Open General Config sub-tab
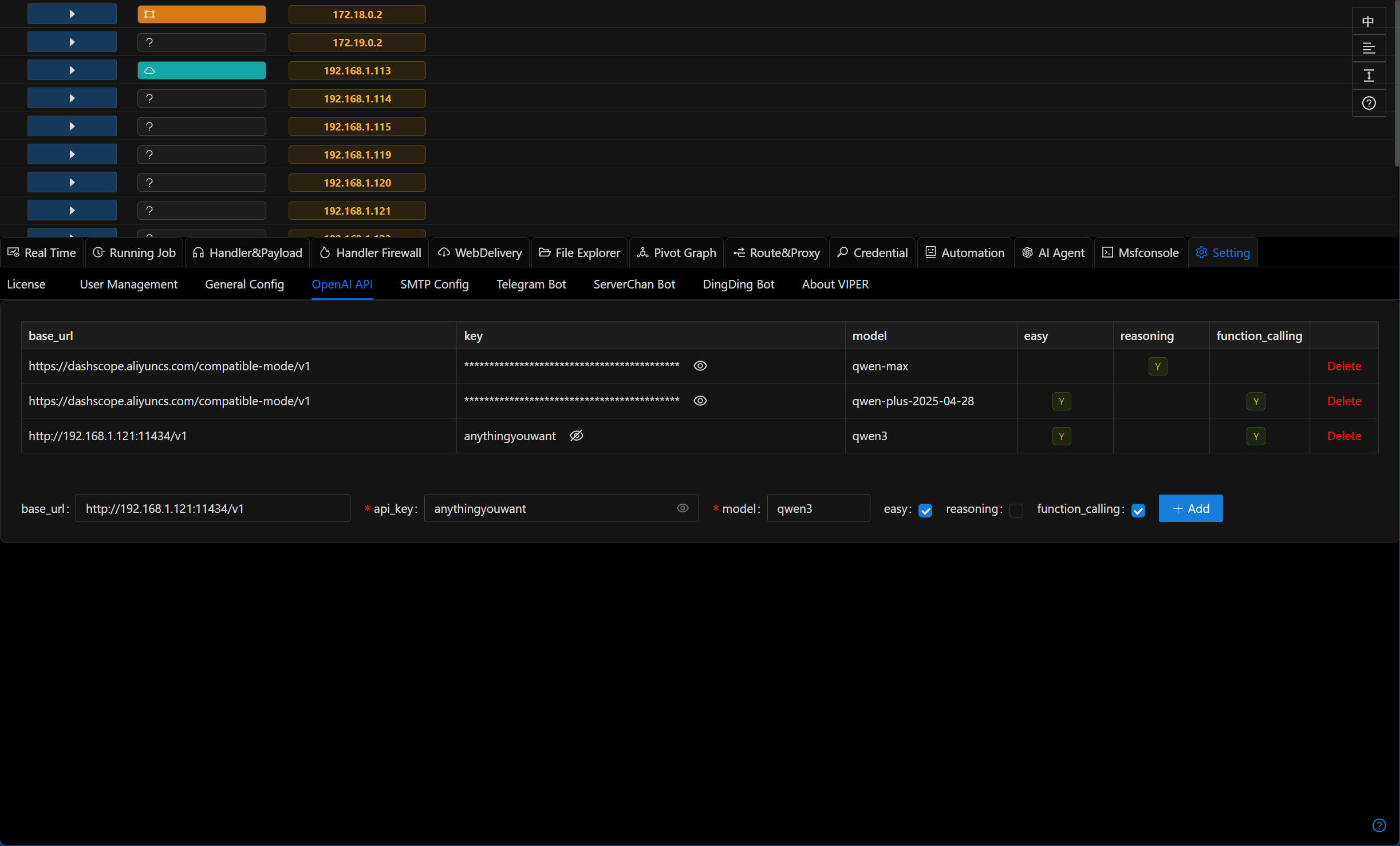 [244, 284]
